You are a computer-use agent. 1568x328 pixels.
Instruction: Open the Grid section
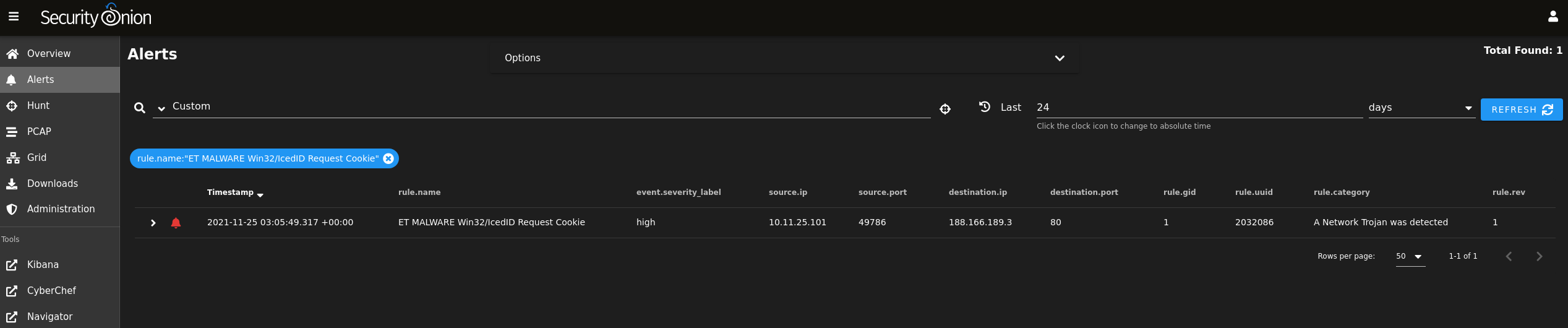click(x=59, y=158)
